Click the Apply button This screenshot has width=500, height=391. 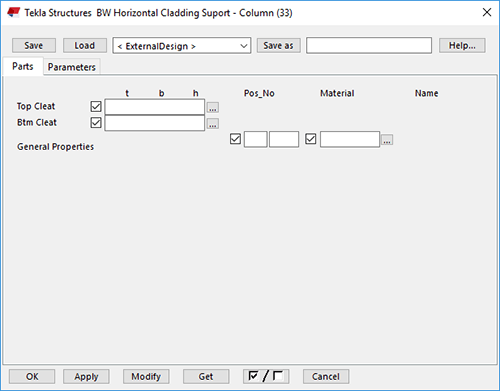(x=86, y=376)
